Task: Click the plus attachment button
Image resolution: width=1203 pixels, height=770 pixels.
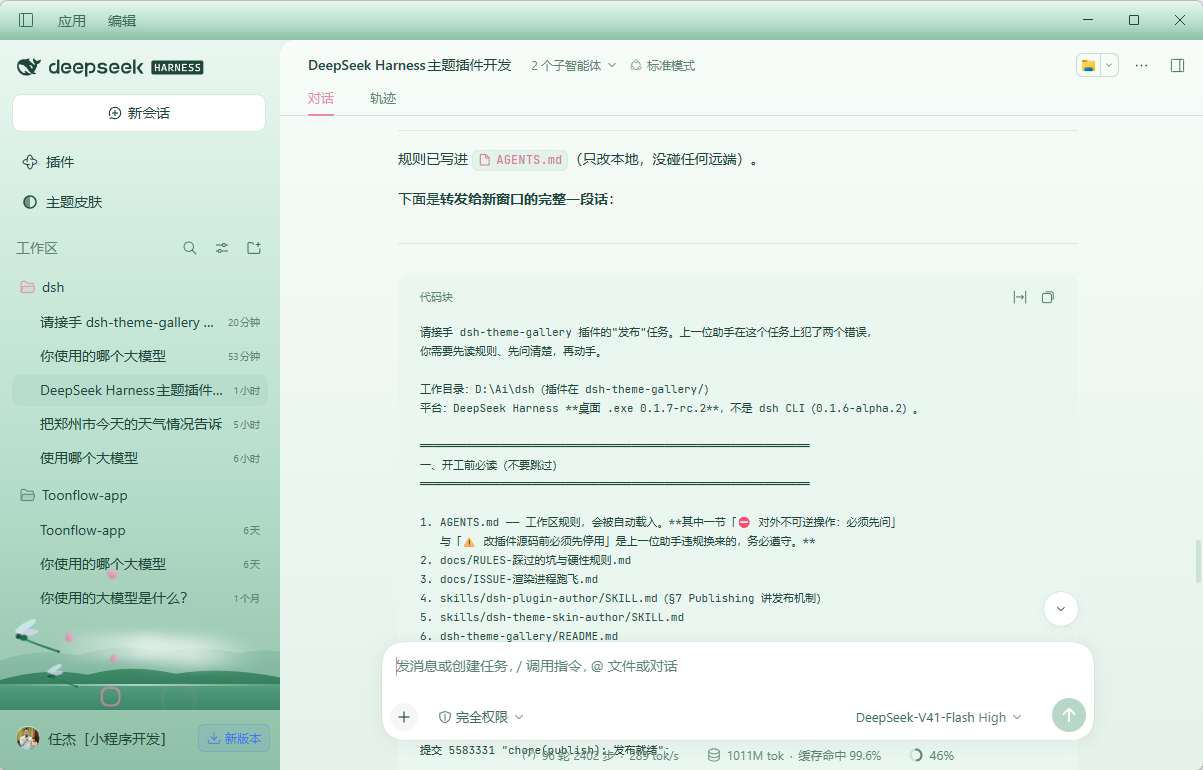Action: pos(404,716)
